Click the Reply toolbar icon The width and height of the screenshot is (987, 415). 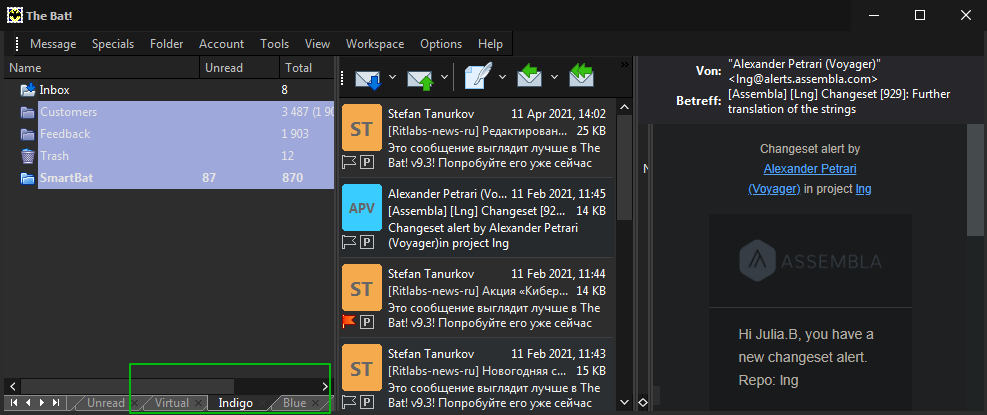pos(530,77)
